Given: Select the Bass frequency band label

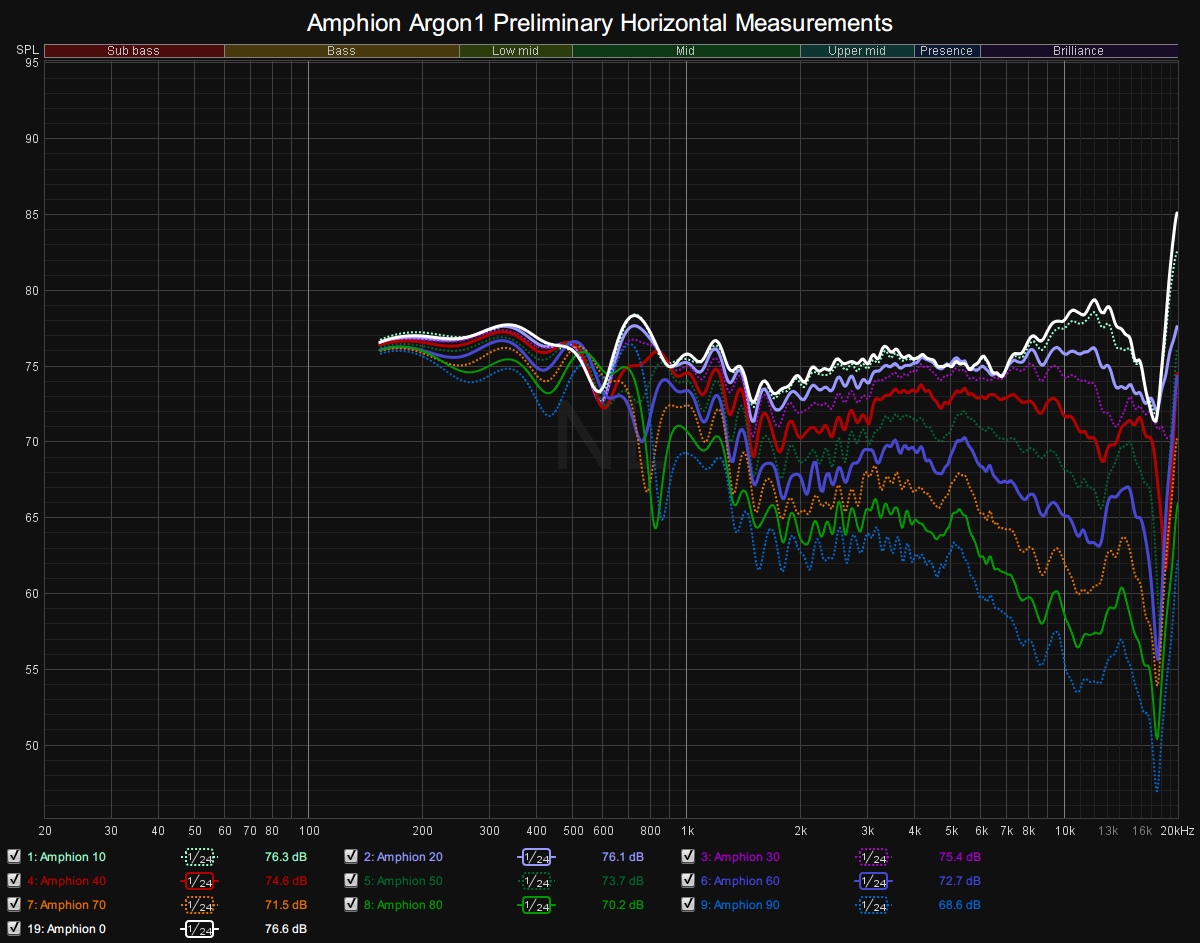Looking at the screenshot, I should (x=341, y=51).
